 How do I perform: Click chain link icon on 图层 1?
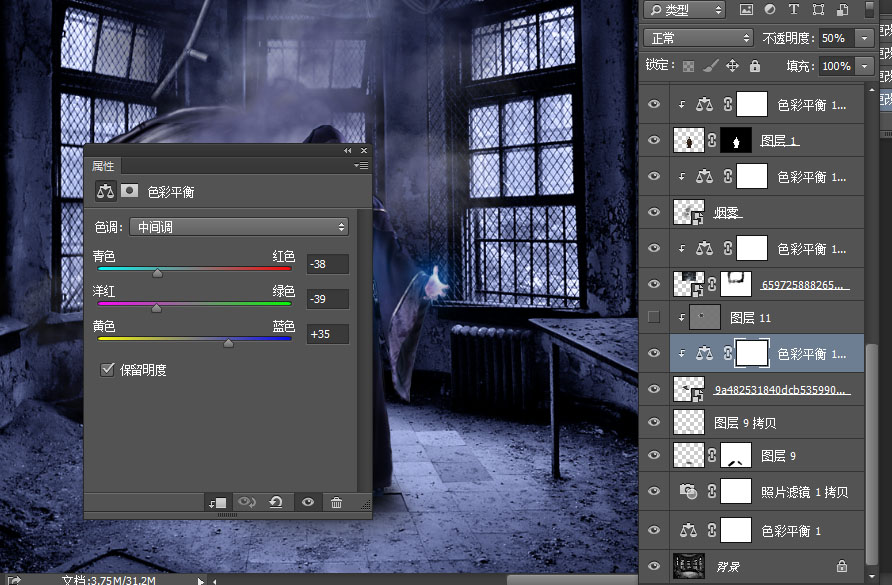click(712, 140)
